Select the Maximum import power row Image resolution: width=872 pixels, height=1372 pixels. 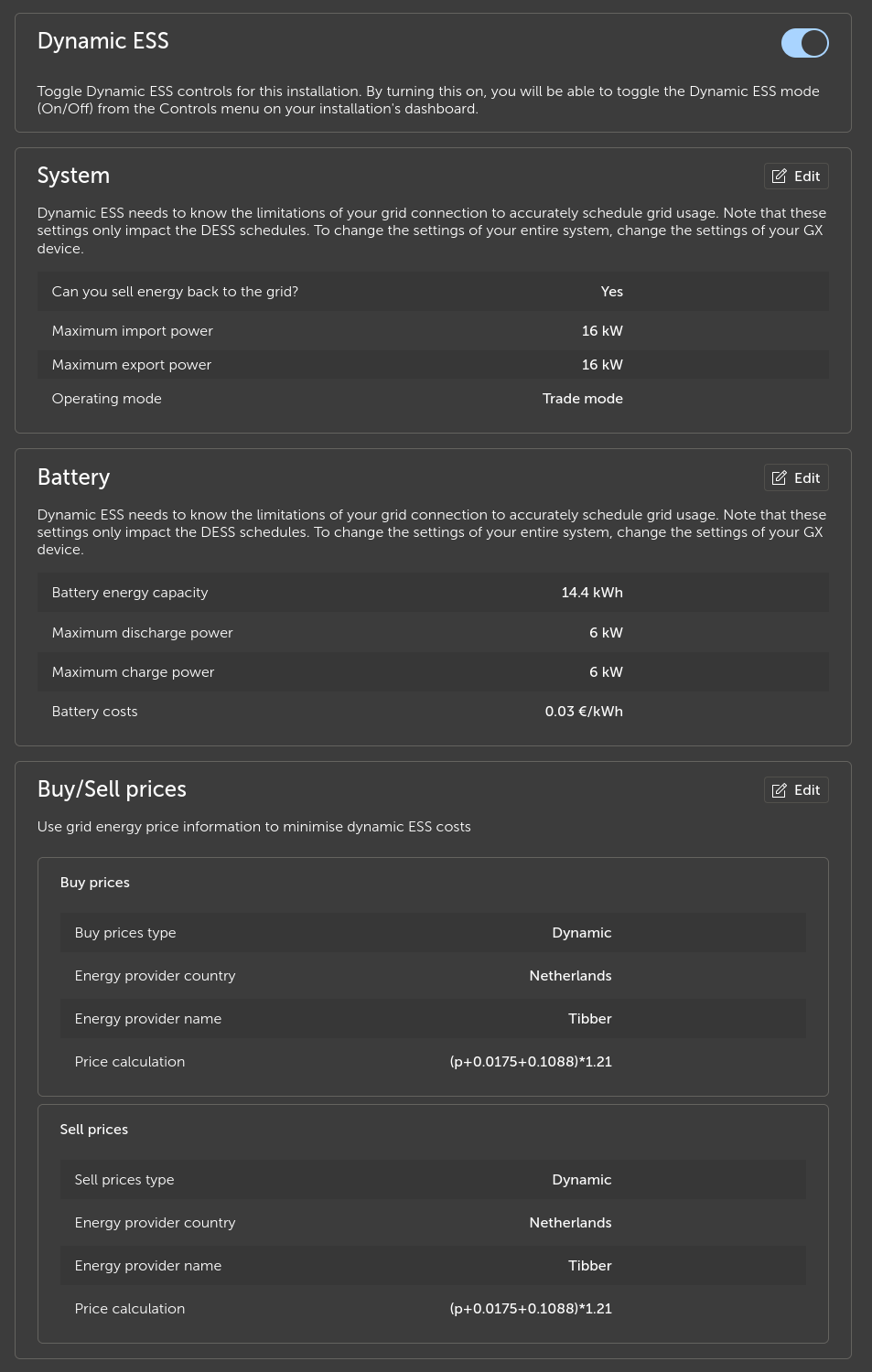433,331
